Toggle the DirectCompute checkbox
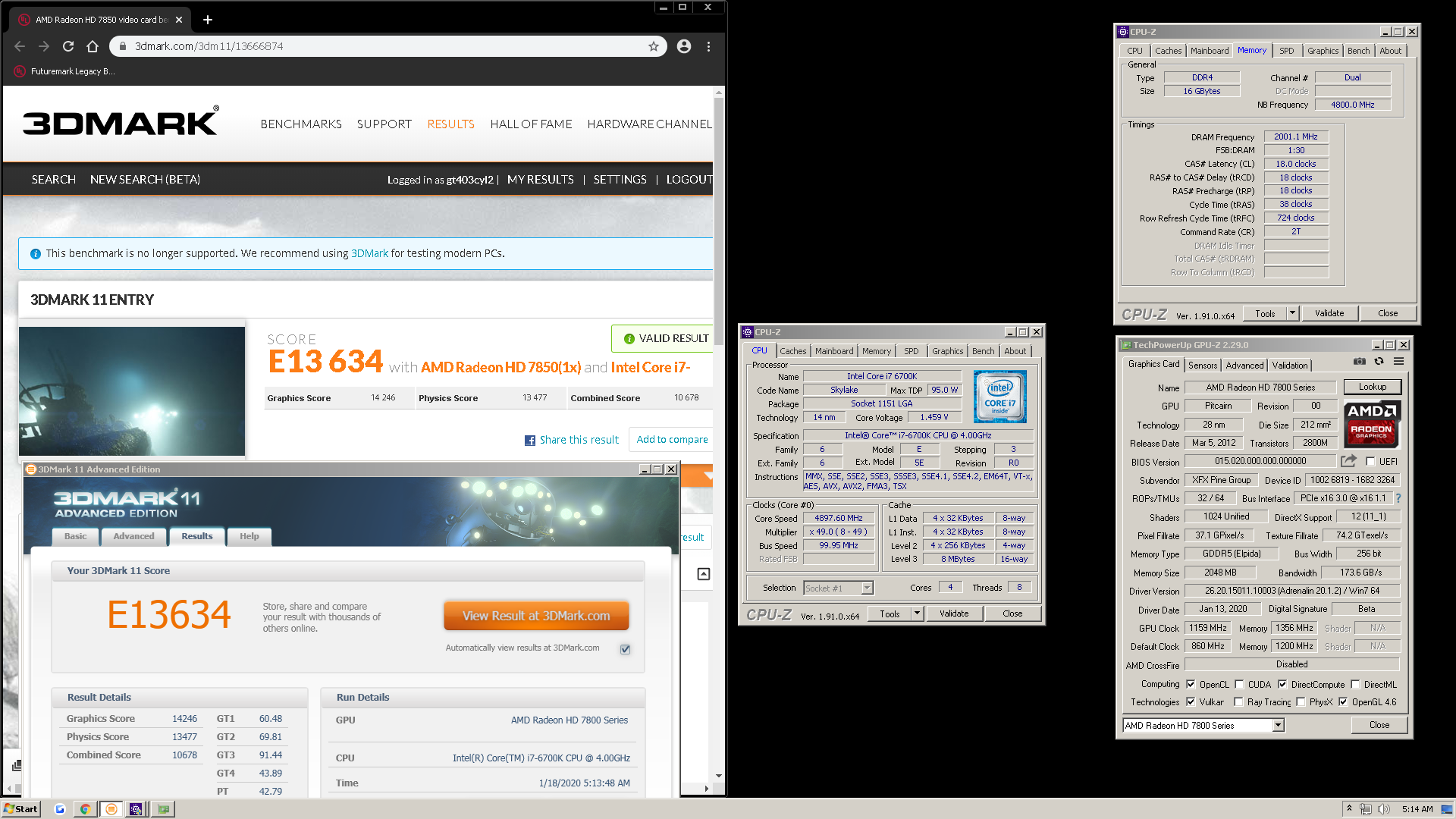This screenshot has height=819, width=1456. point(1282,684)
